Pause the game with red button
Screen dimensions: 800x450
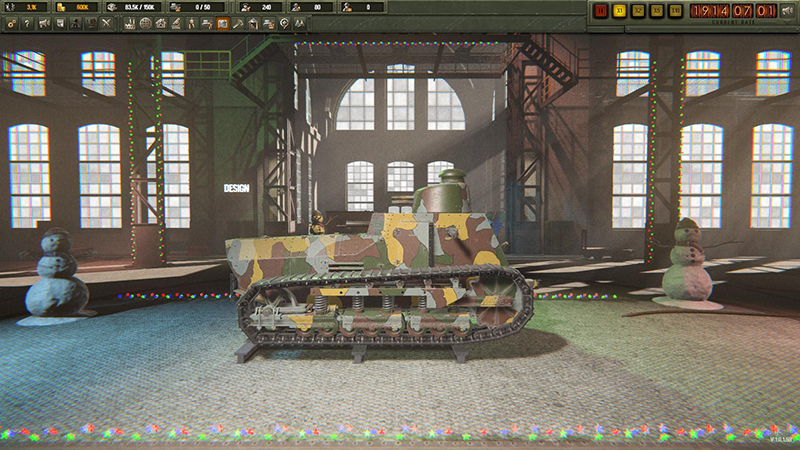point(601,11)
